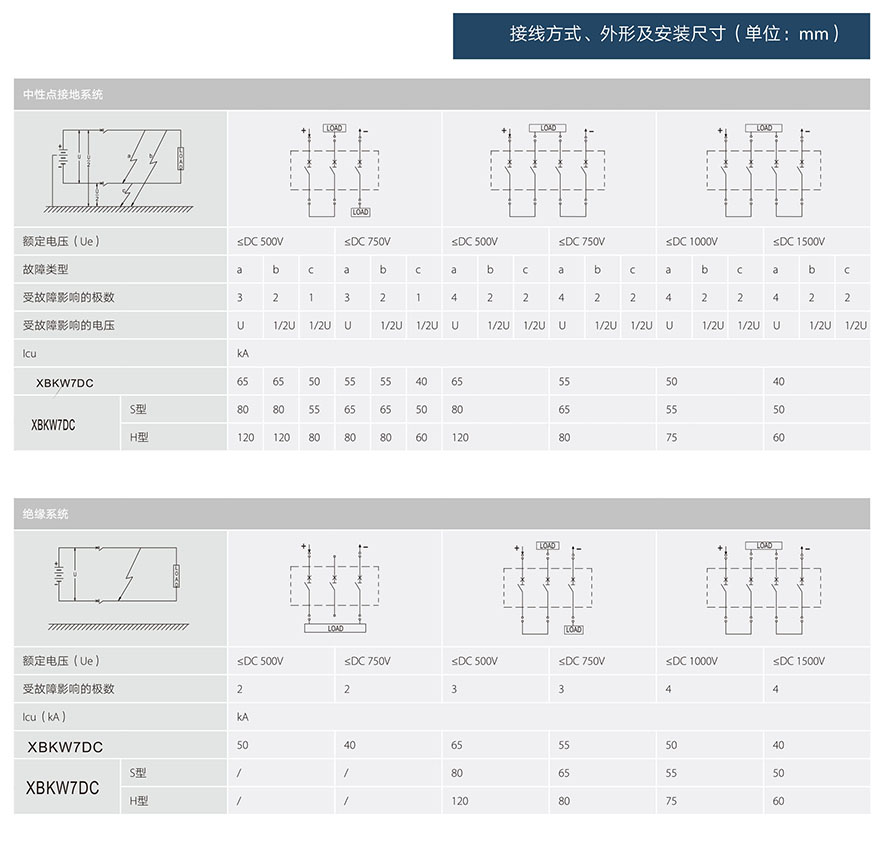This screenshot has height=843, width=882.
Task: Click ≤DC 1500V in the grounded system table
Action: point(798,242)
